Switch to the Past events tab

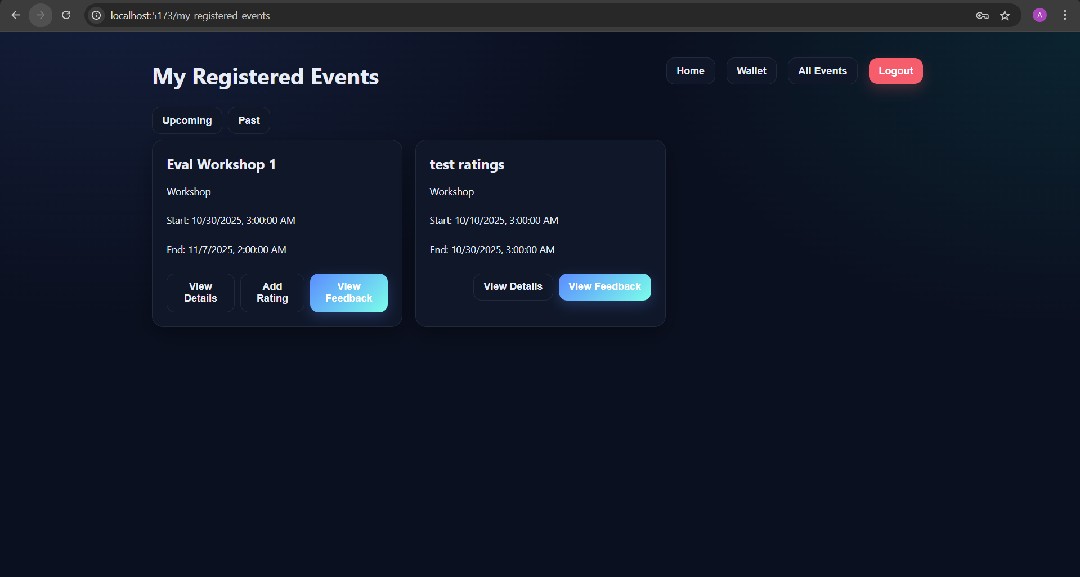coord(248,120)
